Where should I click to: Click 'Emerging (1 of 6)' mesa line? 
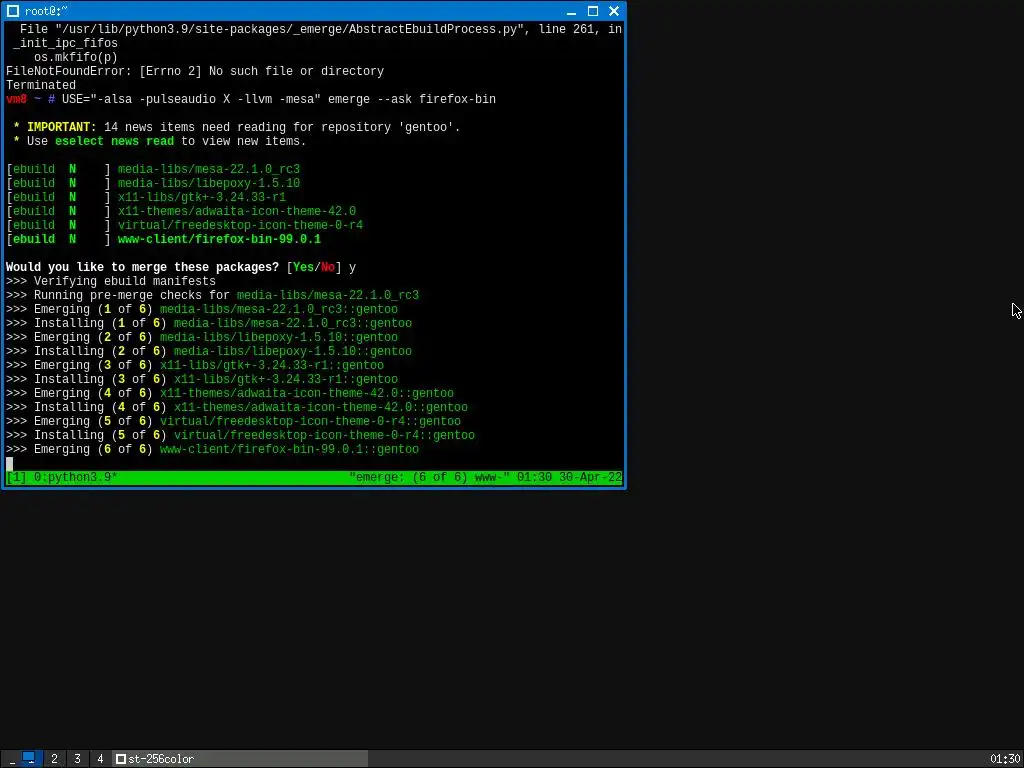(x=202, y=310)
